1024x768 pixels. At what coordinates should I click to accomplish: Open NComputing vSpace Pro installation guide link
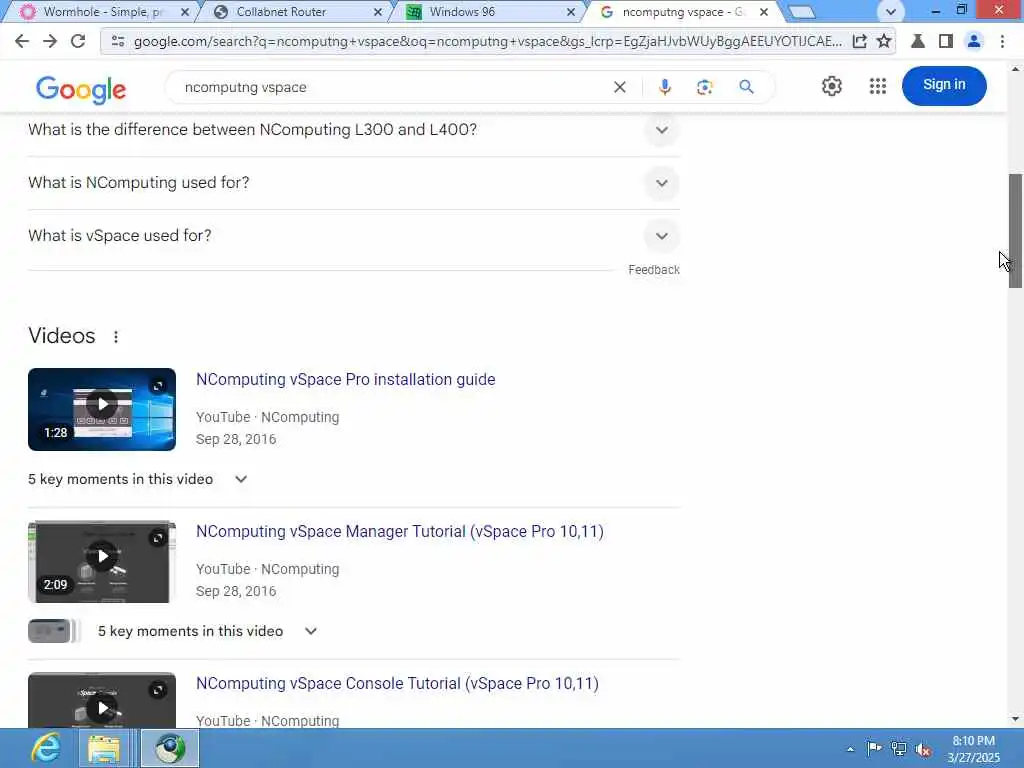345,379
